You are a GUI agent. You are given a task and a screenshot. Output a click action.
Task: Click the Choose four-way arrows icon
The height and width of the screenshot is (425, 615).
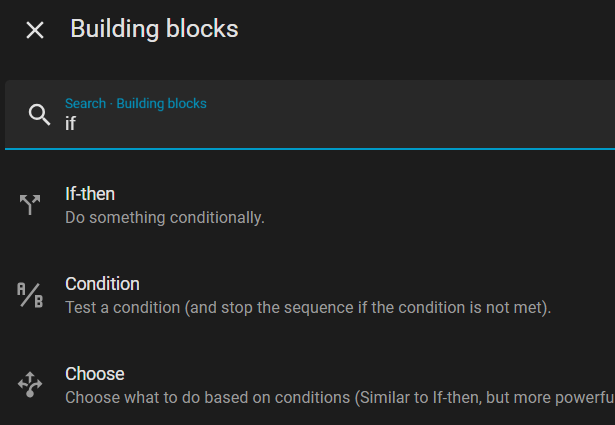30,385
